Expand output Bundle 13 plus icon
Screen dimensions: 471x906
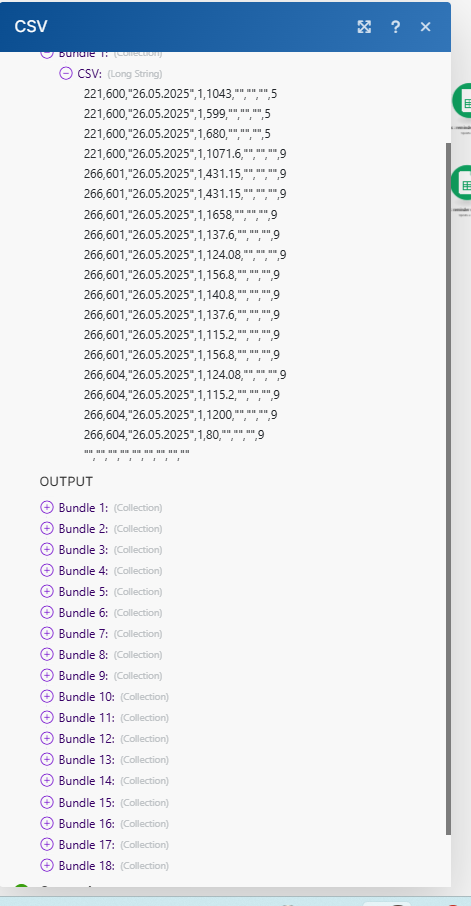47,759
